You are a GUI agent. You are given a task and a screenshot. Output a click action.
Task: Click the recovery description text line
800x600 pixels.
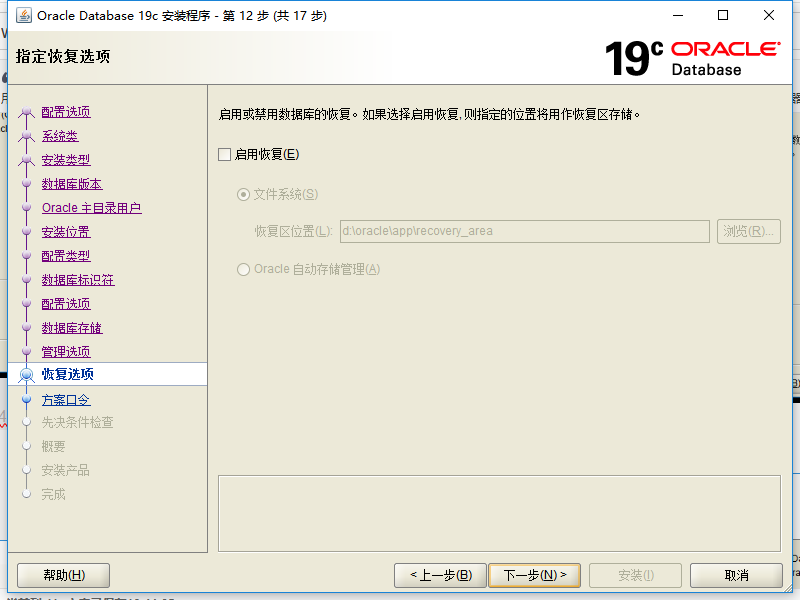(x=429, y=114)
